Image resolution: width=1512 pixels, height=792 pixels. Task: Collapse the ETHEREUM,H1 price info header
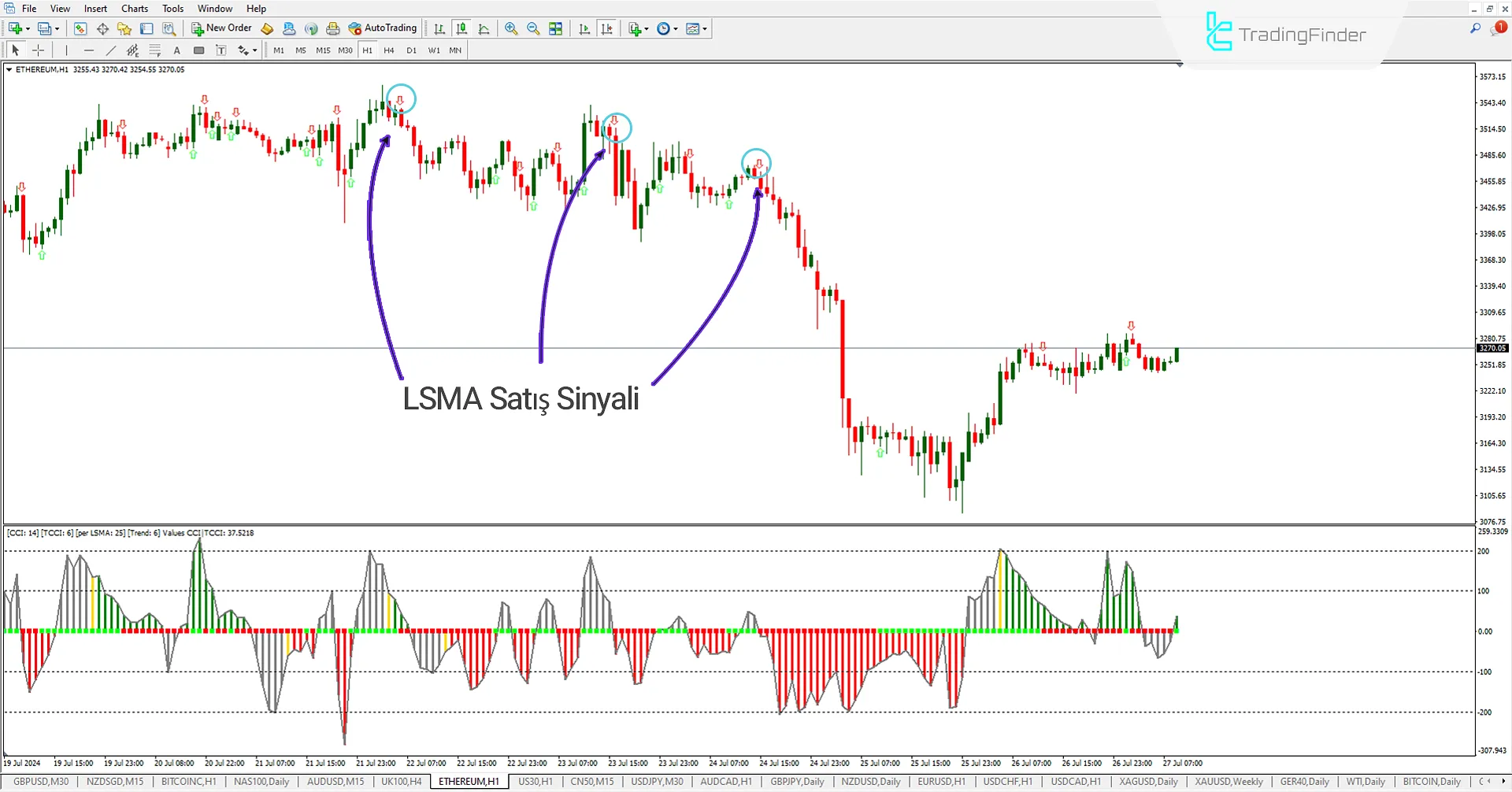pos(11,69)
